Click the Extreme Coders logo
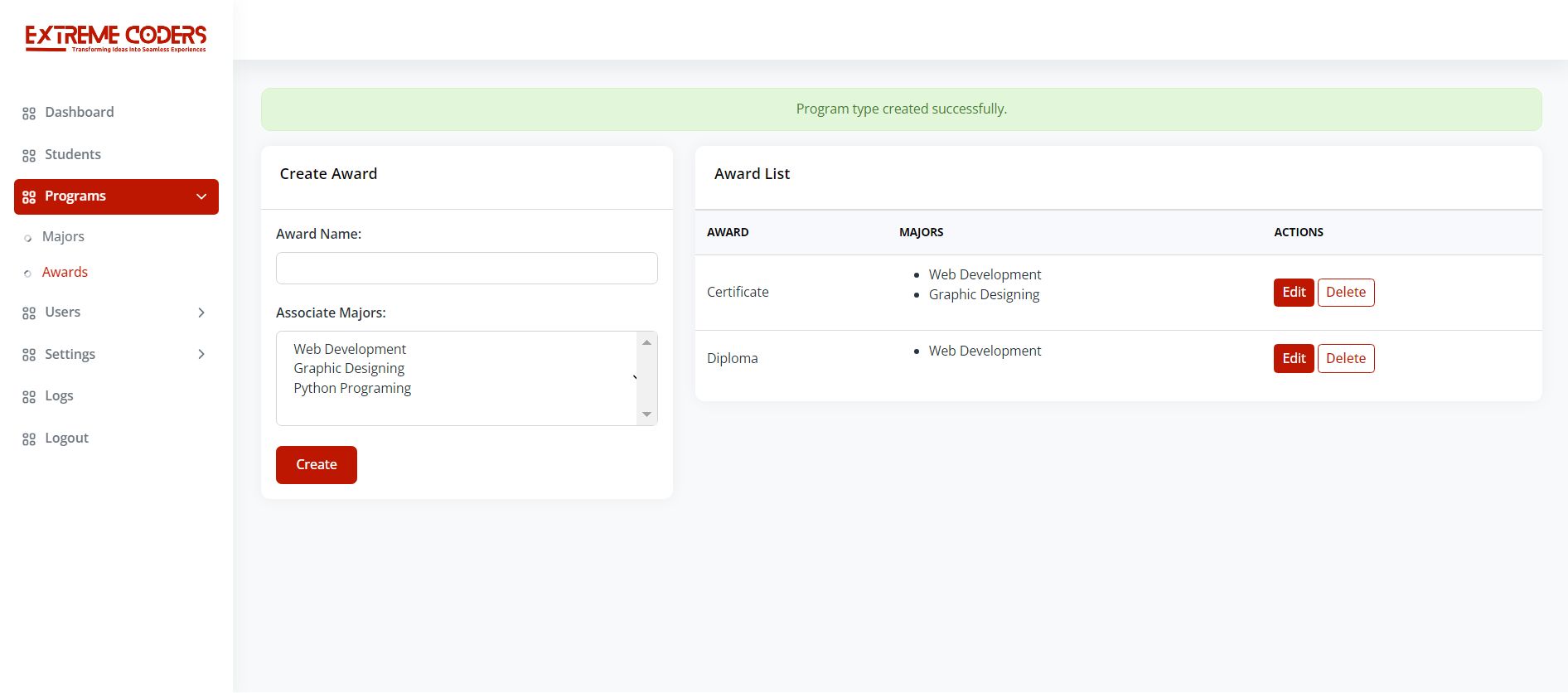Image resolution: width=1568 pixels, height=693 pixels. click(x=116, y=38)
